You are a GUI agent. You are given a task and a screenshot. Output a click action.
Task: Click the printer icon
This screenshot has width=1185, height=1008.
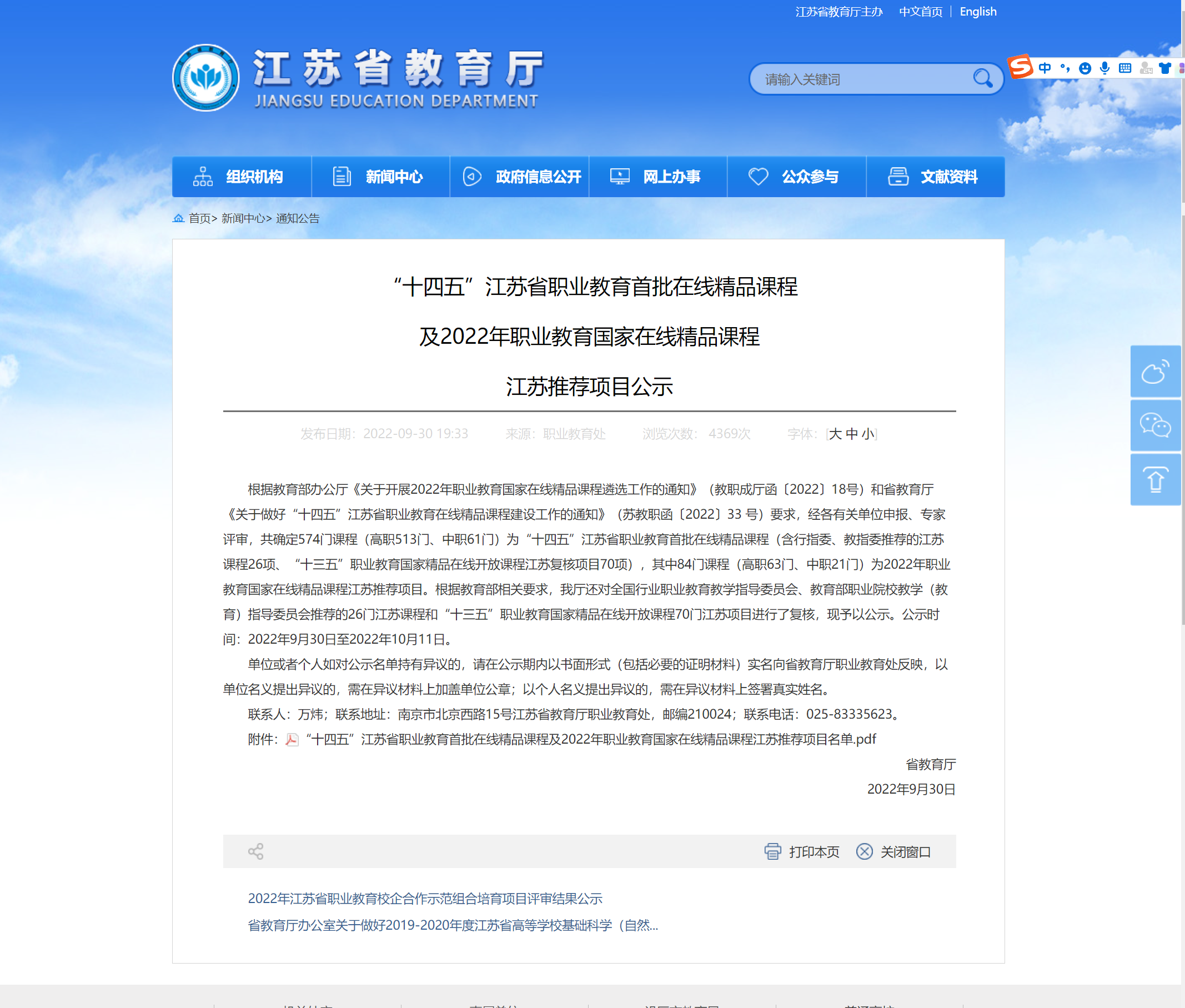click(x=772, y=851)
